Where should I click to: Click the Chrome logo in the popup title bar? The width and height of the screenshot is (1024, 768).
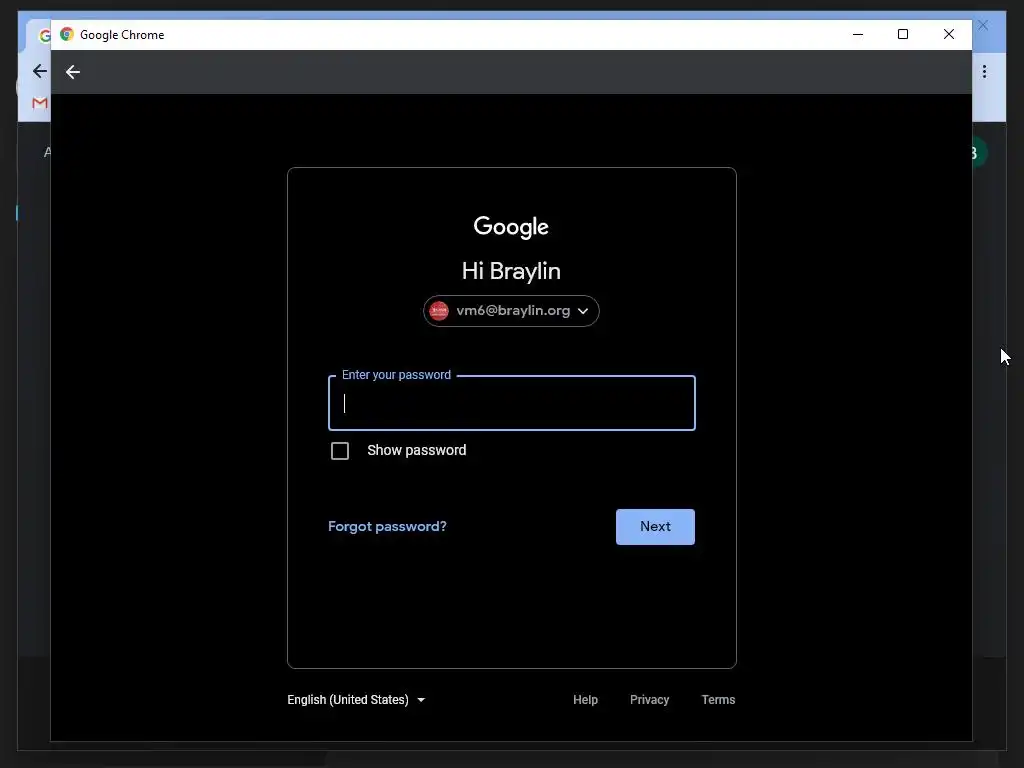click(x=67, y=34)
